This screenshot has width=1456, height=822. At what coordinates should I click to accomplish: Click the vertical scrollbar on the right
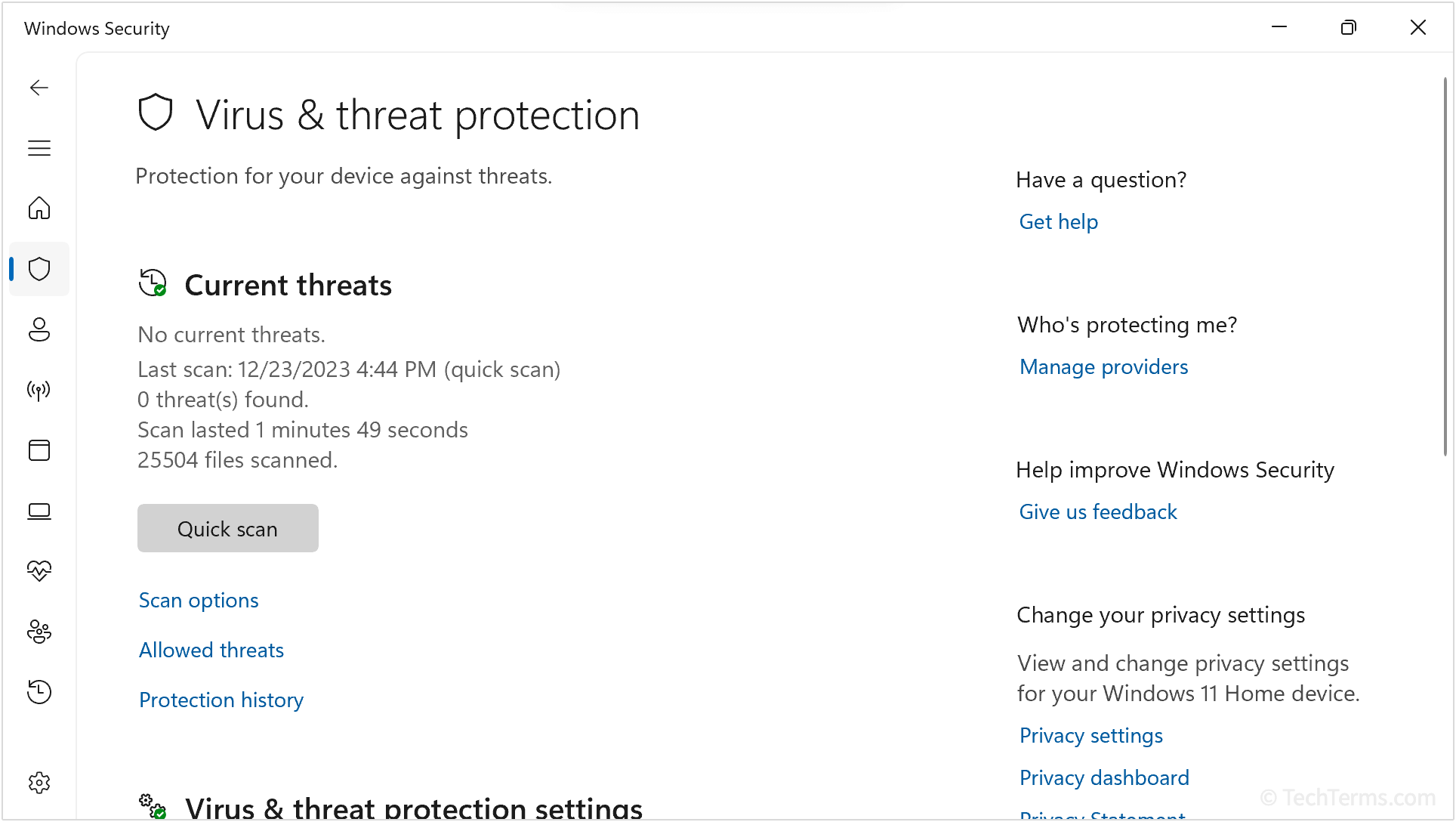(x=1445, y=264)
